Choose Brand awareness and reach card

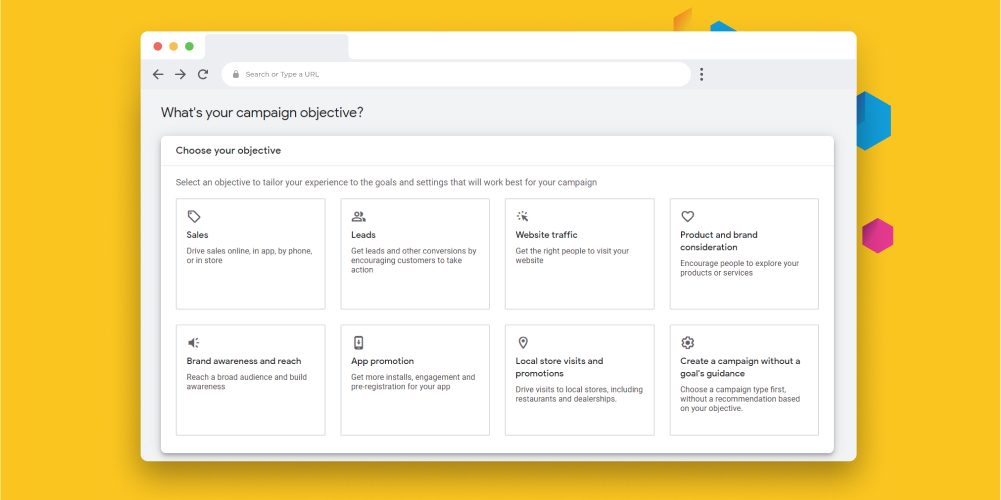250,380
